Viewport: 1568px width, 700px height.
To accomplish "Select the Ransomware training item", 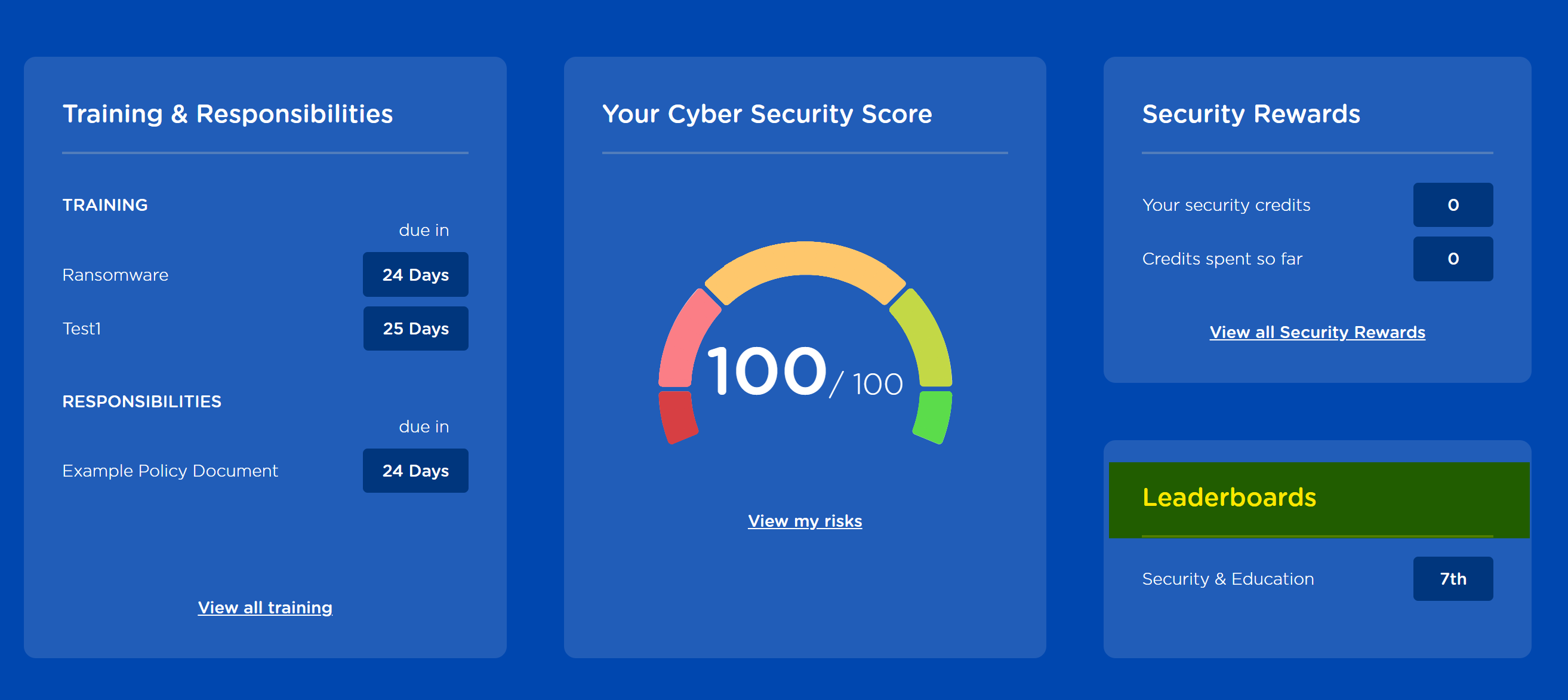I will [115, 275].
